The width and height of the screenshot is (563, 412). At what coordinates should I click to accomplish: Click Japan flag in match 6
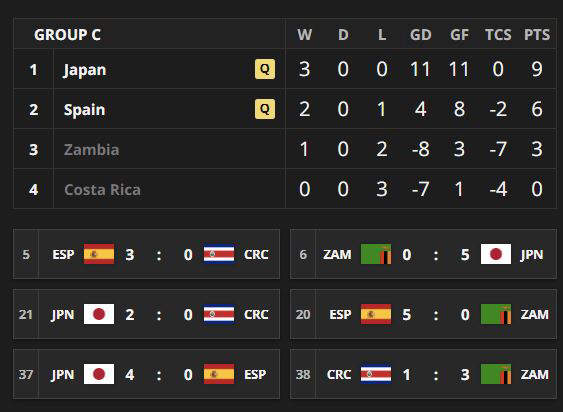pos(496,254)
